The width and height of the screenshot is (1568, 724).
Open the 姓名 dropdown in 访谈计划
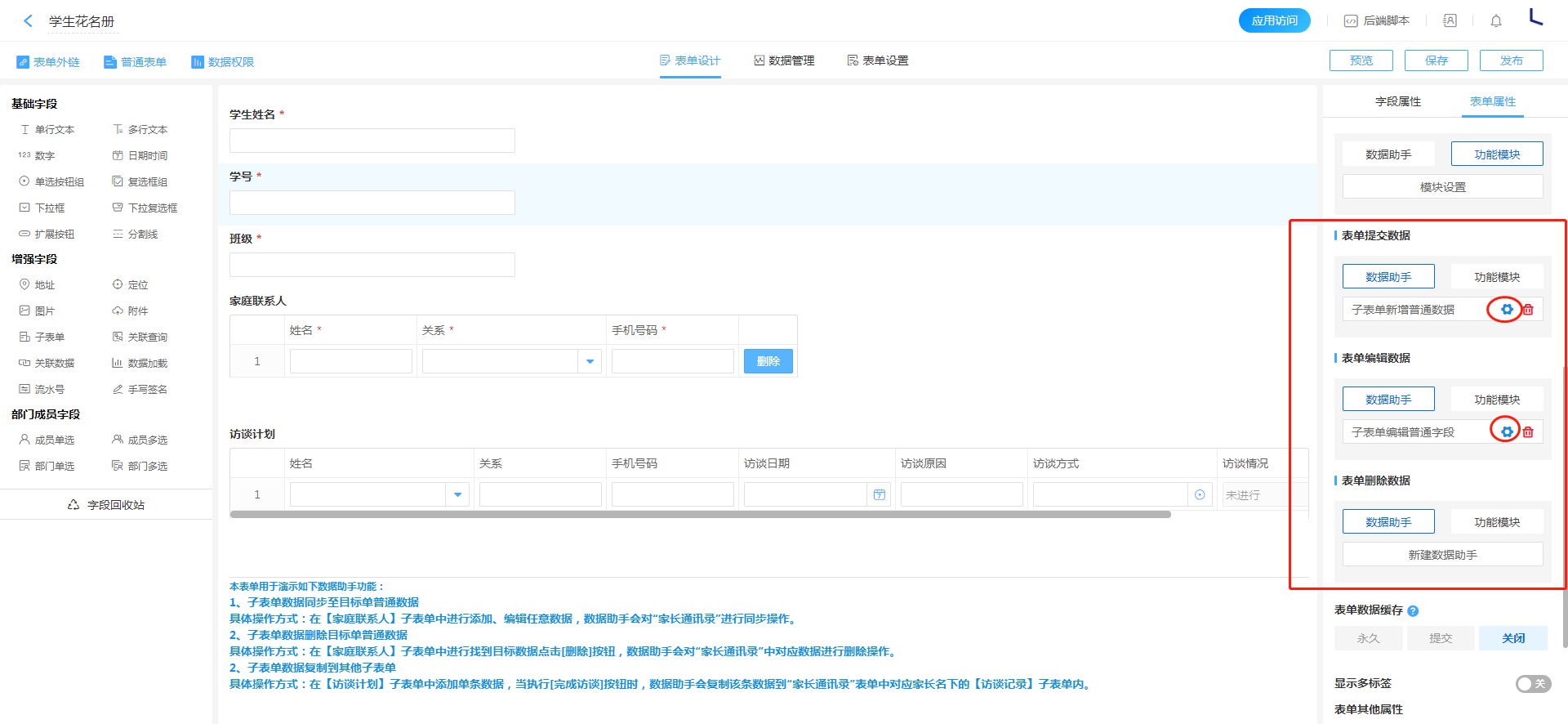coord(457,494)
